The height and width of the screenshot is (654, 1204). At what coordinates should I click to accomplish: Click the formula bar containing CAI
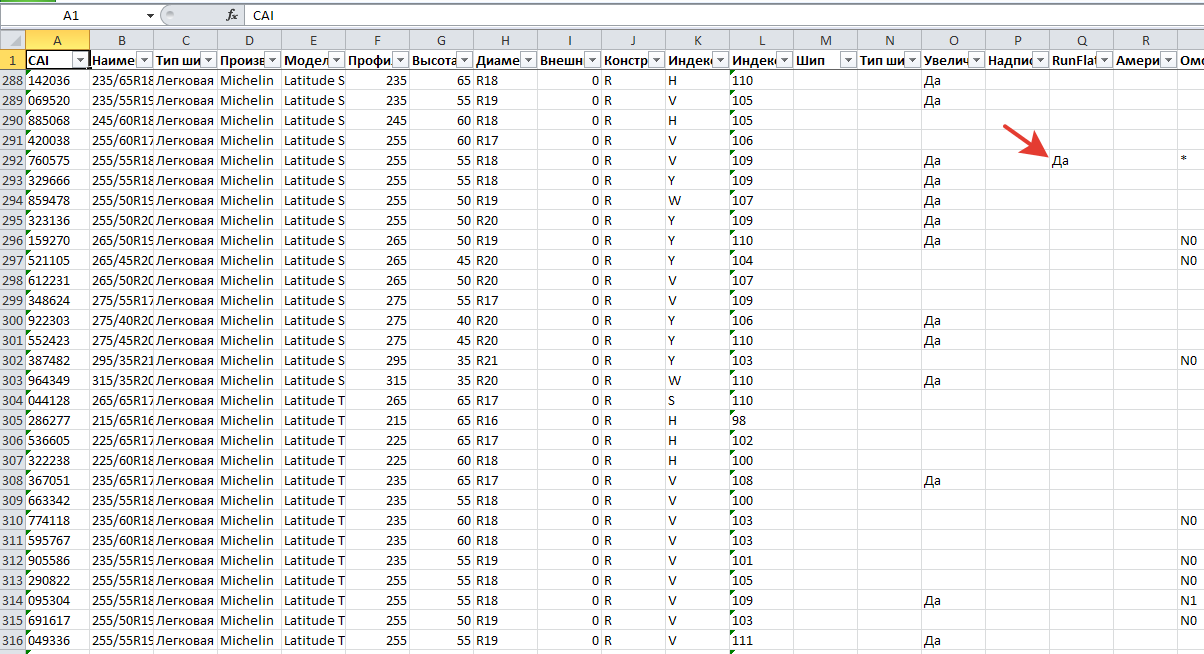tap(724, 16)
